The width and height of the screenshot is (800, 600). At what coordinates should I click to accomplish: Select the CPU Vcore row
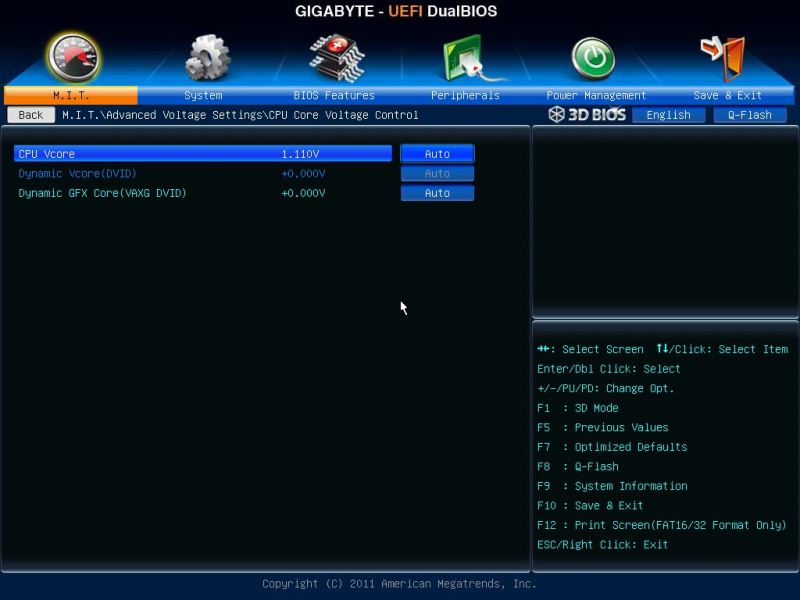(203, 154)
